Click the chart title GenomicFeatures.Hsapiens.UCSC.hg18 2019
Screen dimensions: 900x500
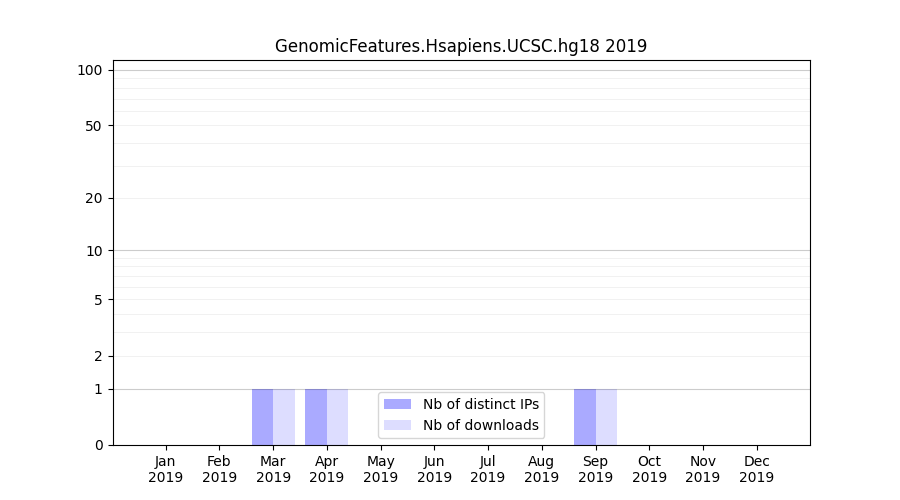(x=461, y=46)
